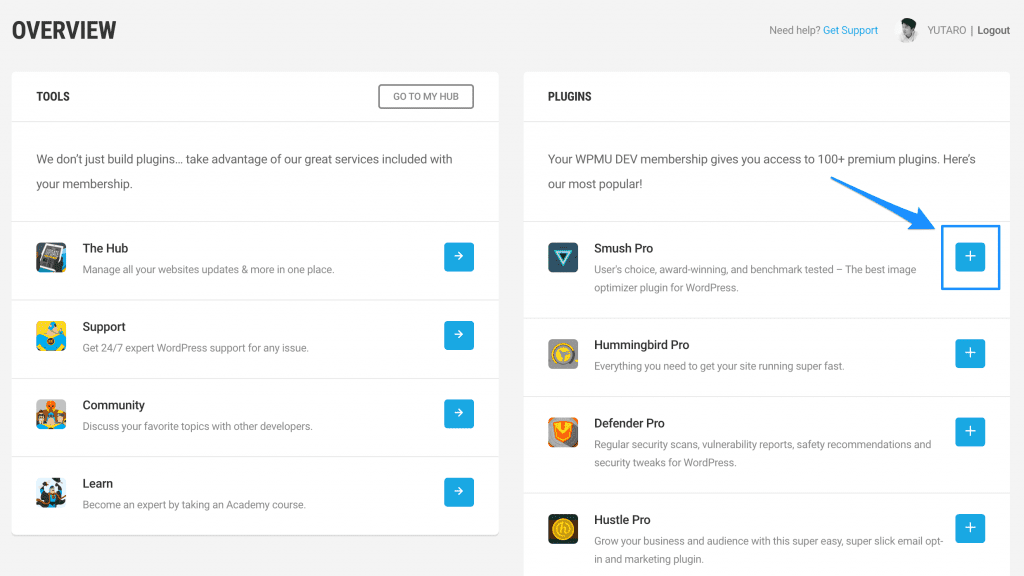Click the Community tool icon
1024x576 pixels.
[x=51, y=414]
